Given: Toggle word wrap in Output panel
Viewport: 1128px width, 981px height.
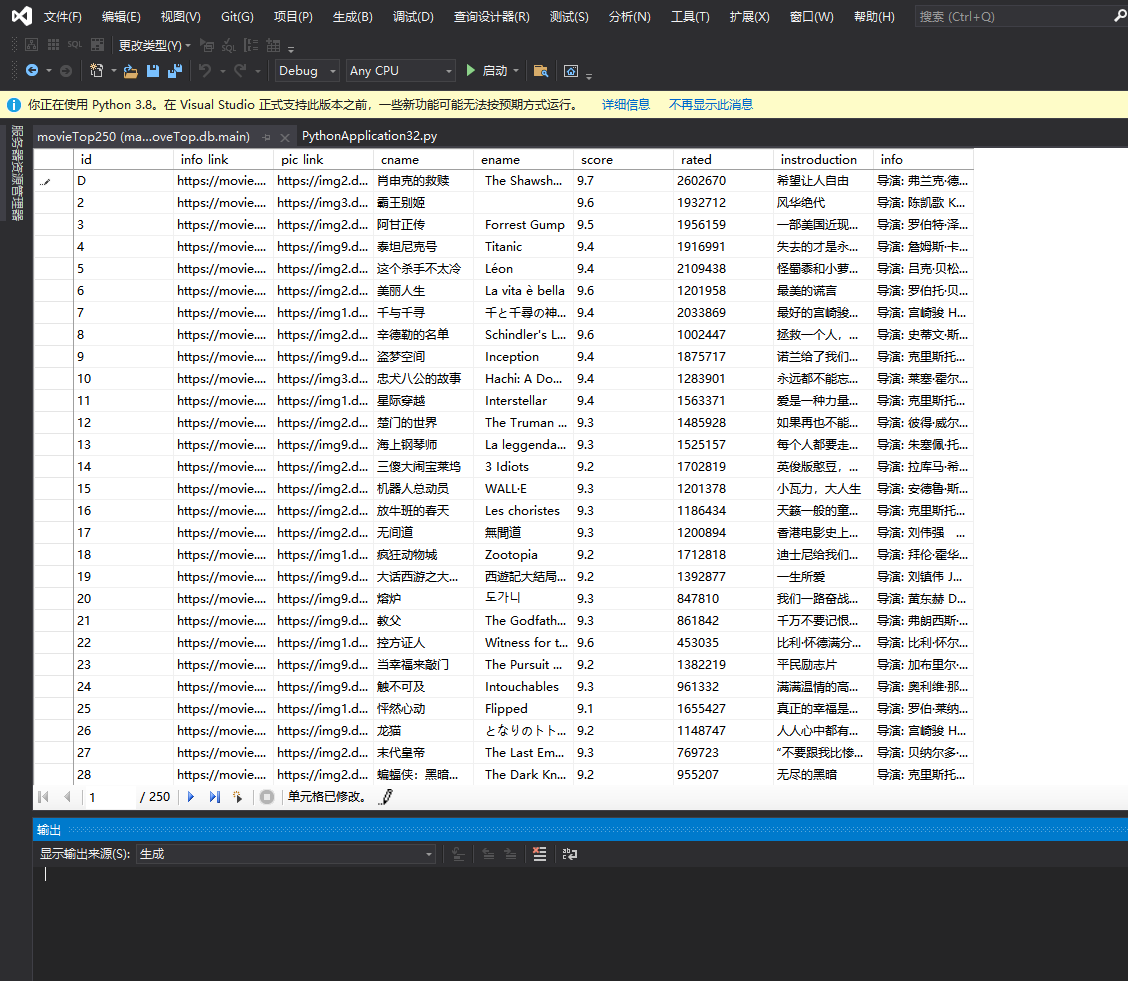Looking at the screenshot, I should pyautogui.click(x=570, y=854).
